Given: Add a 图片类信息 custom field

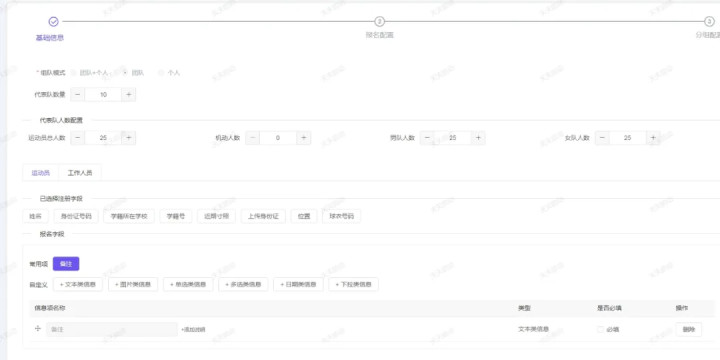Looking at the screenshot, I should (x=133, y=284).
